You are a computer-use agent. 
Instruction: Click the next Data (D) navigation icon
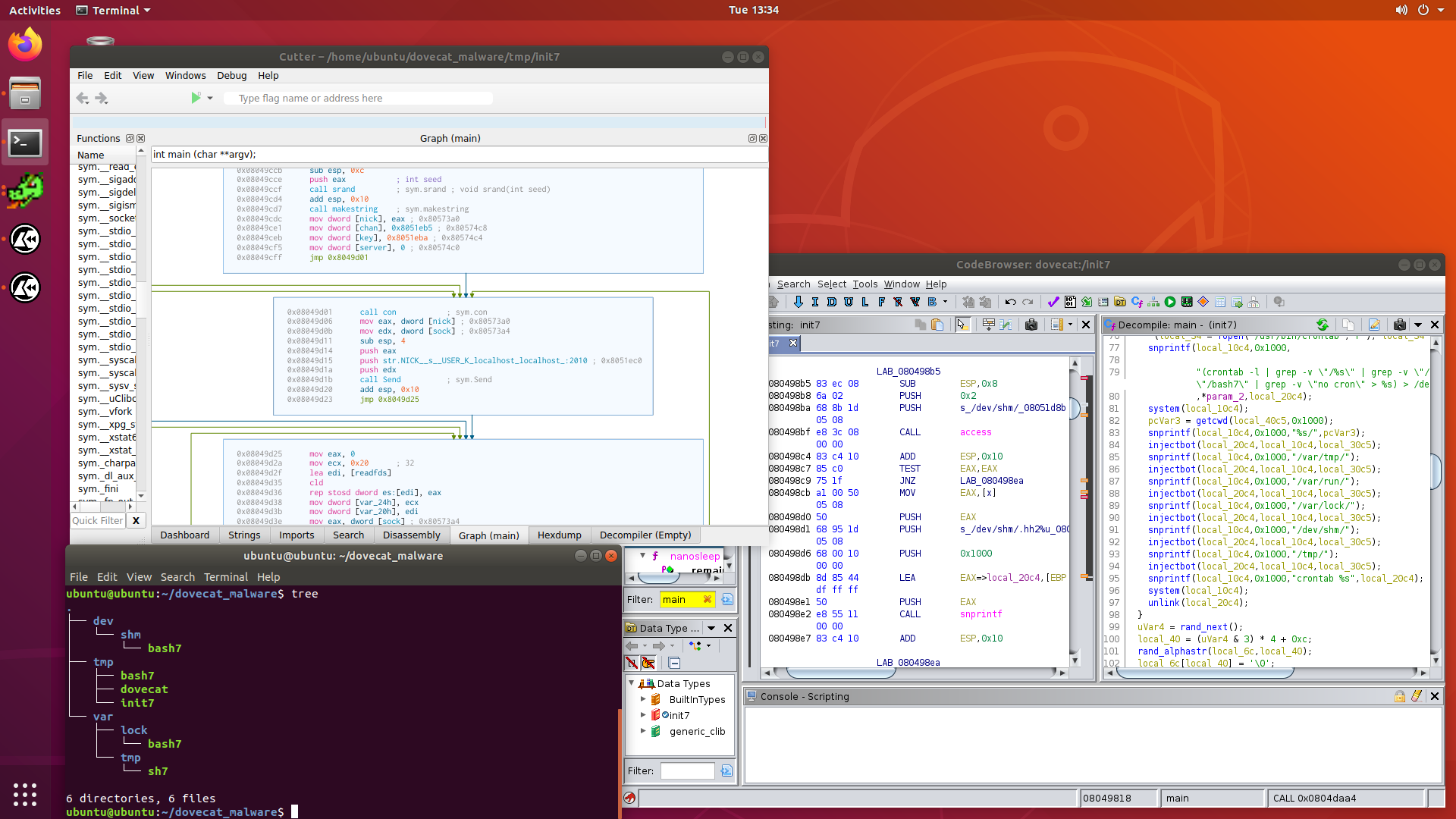[832, 302]
